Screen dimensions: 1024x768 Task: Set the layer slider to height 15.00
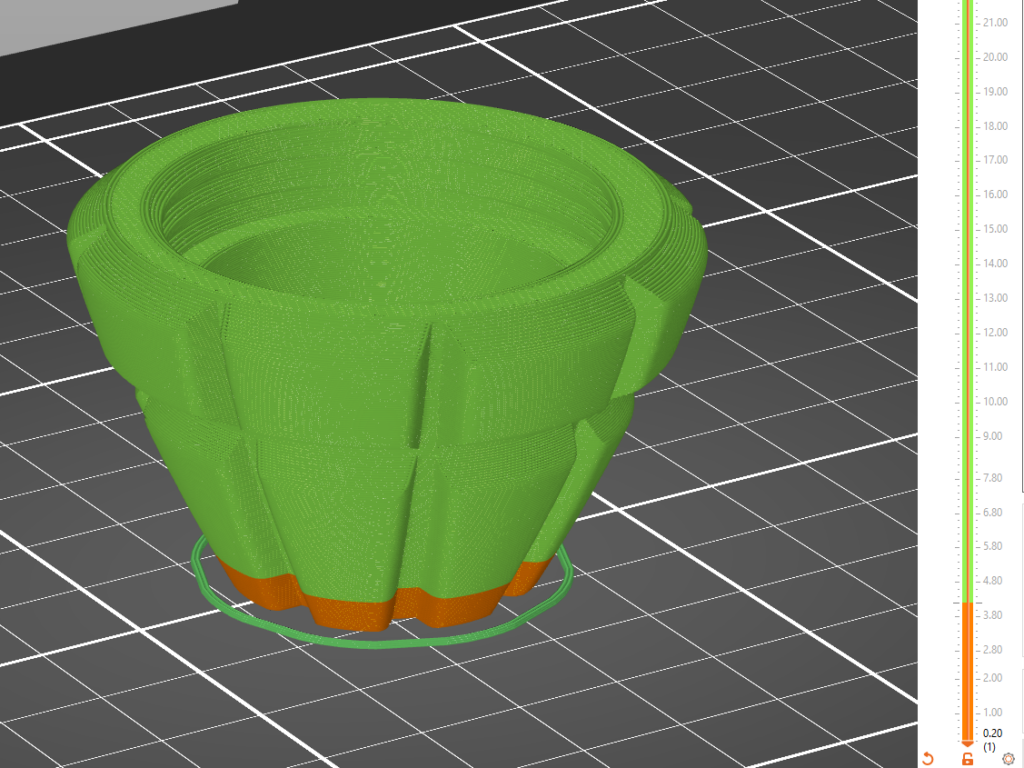967,229
